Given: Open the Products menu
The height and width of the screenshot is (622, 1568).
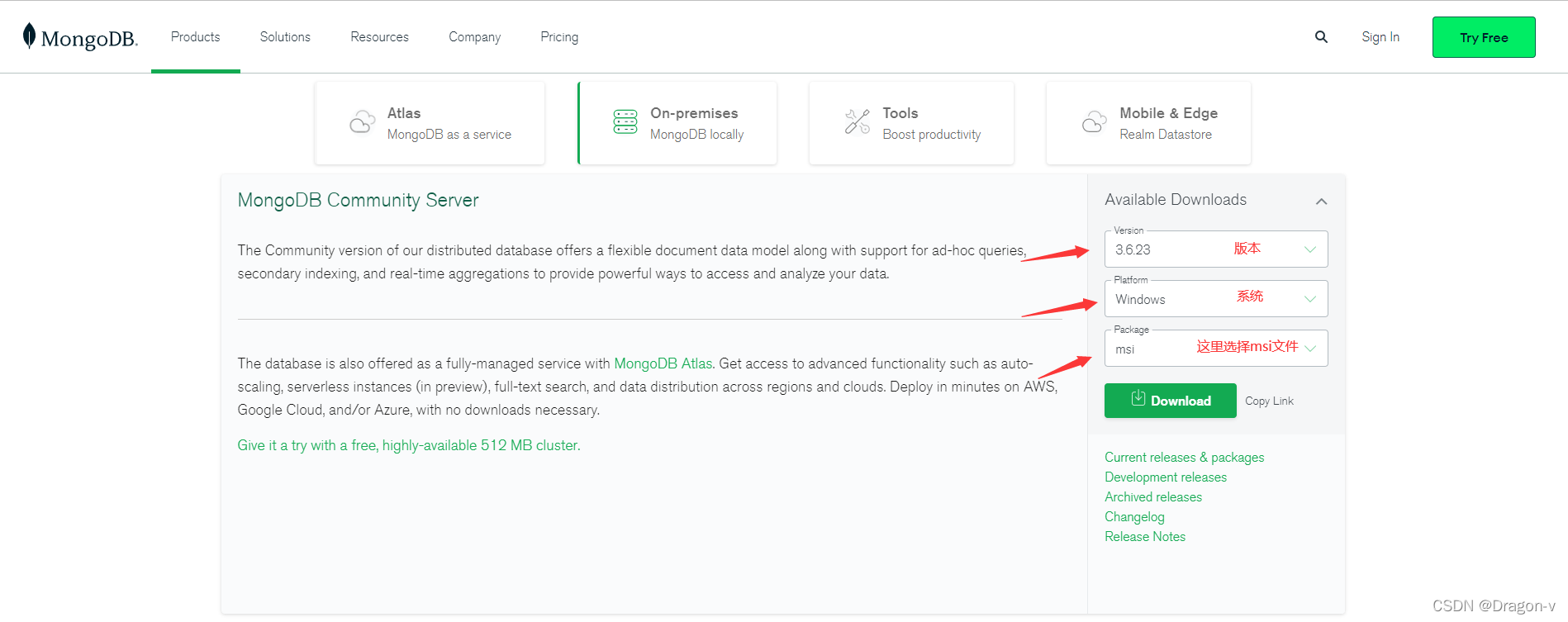Looking at the screenshot, I should tap(196, 37).
